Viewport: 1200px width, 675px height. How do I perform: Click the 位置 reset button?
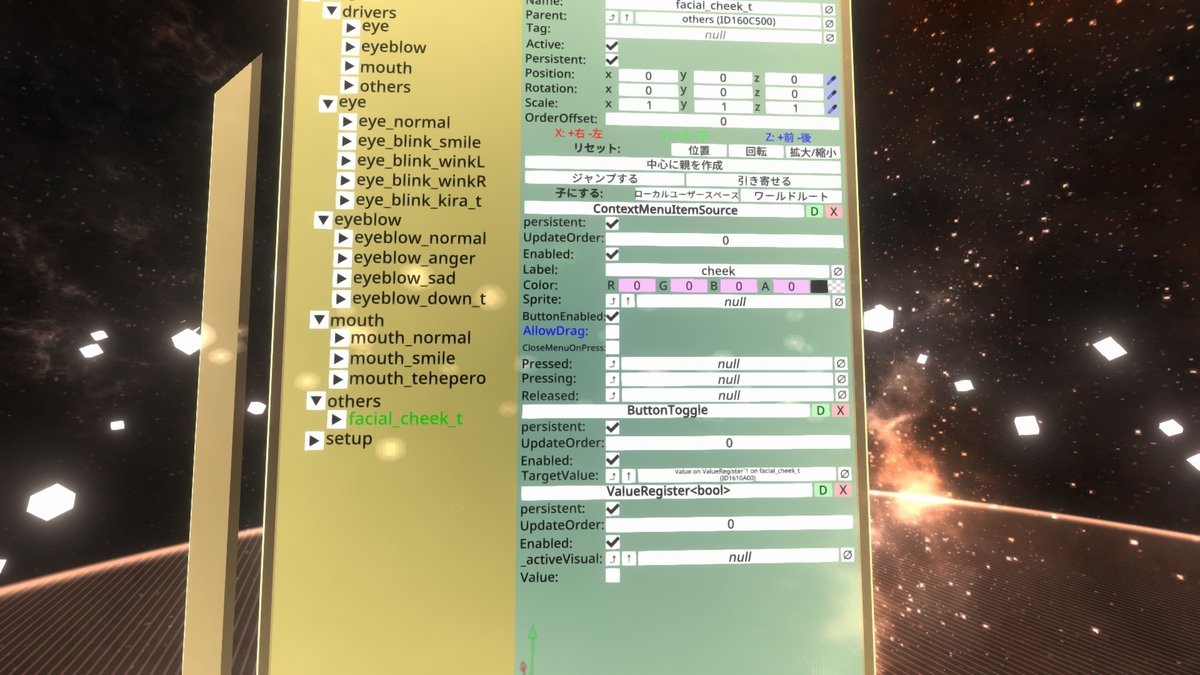(x=698, y=151)
